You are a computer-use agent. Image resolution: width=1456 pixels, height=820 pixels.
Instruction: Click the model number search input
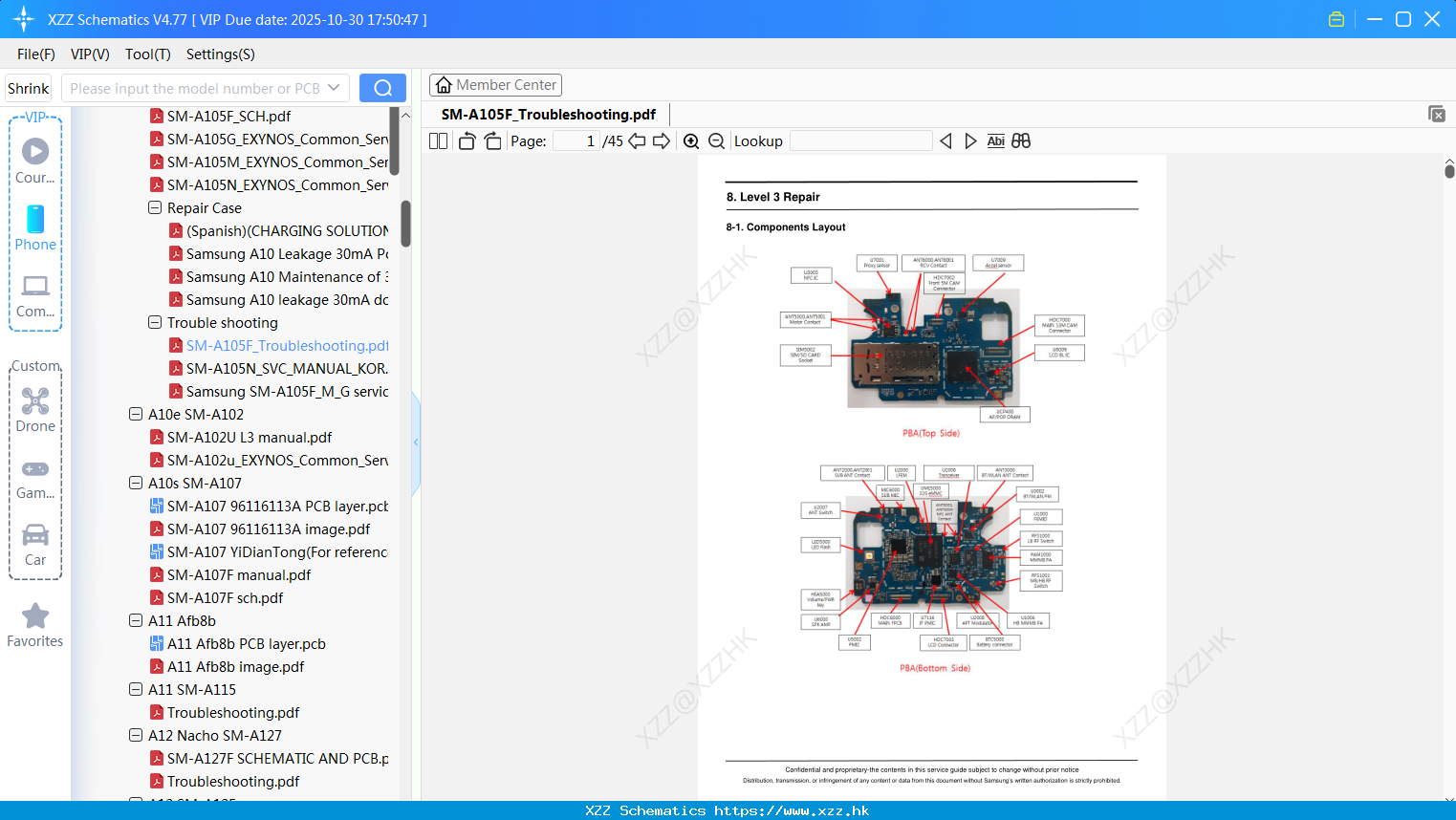pyautogui.click(x=194, y=88)
